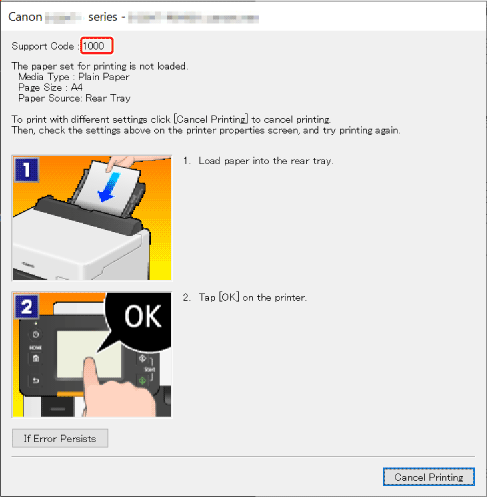Open the If Error Persists help
Image resolution: width=487 pixels, height=497 pixels.
tap(60, 438)
